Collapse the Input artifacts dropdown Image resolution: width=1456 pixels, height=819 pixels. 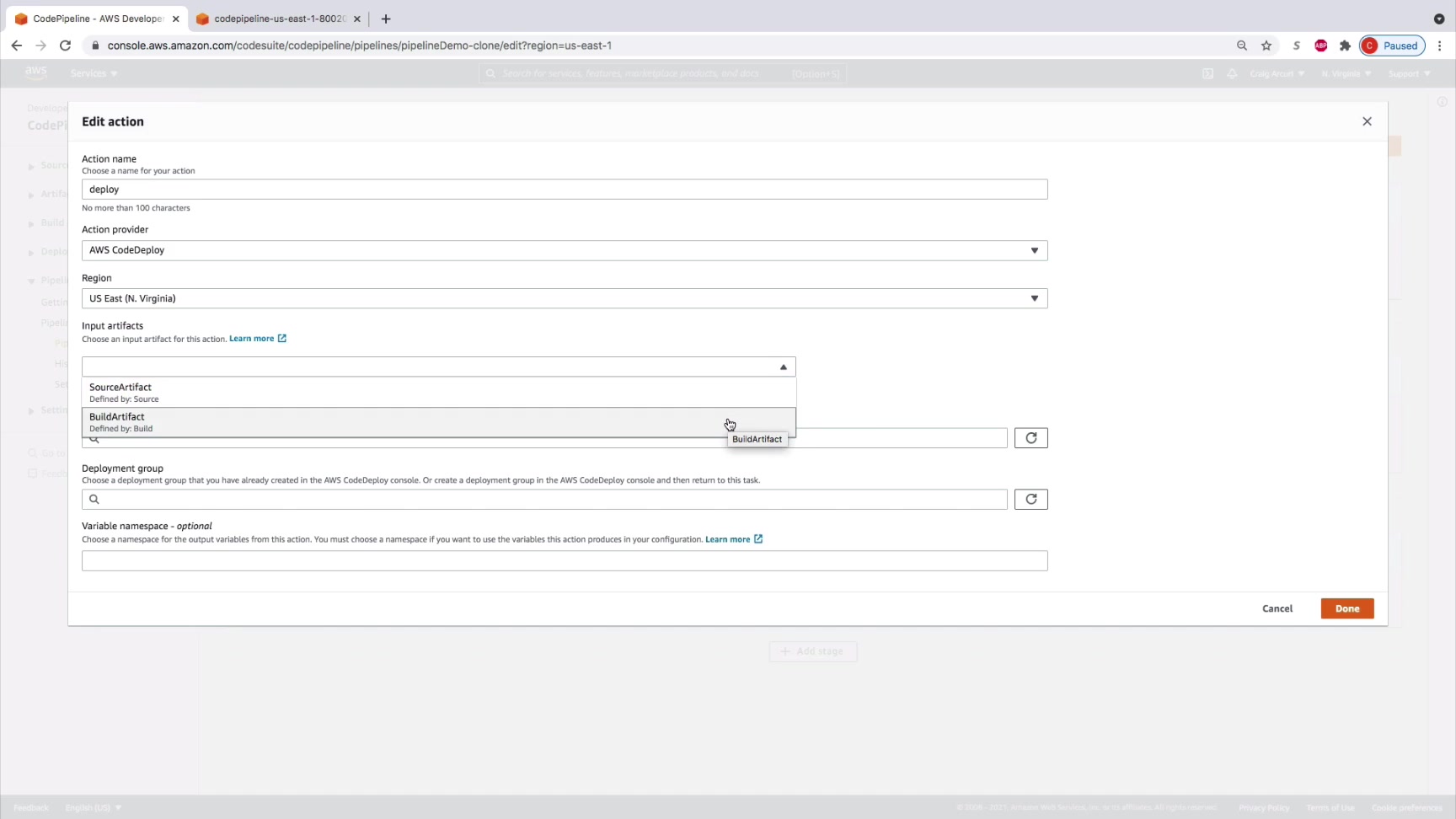[438, 367]
